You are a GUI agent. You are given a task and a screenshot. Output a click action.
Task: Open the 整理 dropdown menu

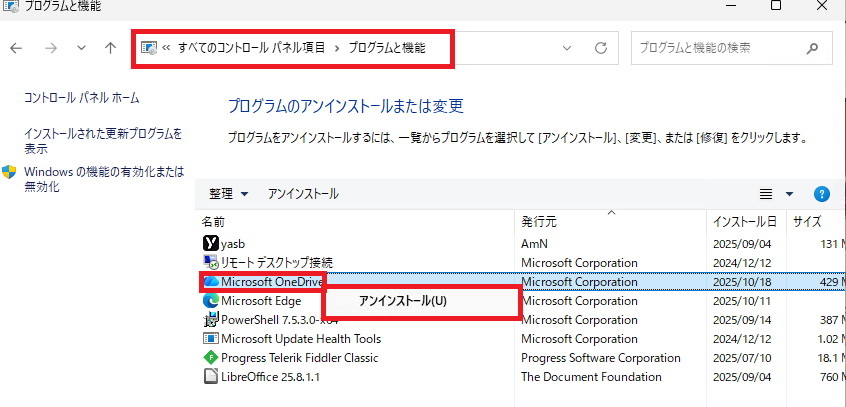229,194
